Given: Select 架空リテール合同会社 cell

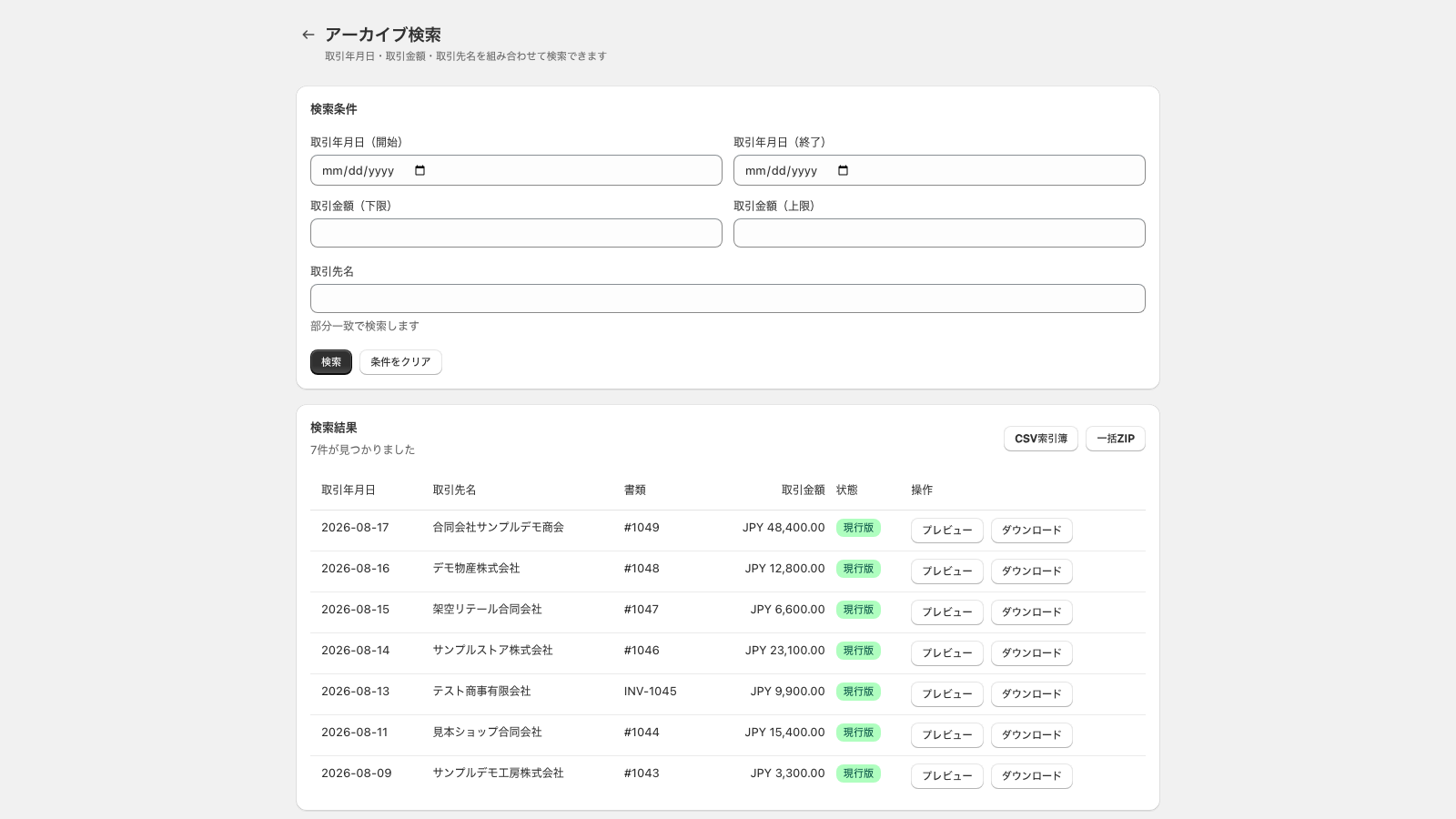Looking at the screenshot, I should 487,609.
